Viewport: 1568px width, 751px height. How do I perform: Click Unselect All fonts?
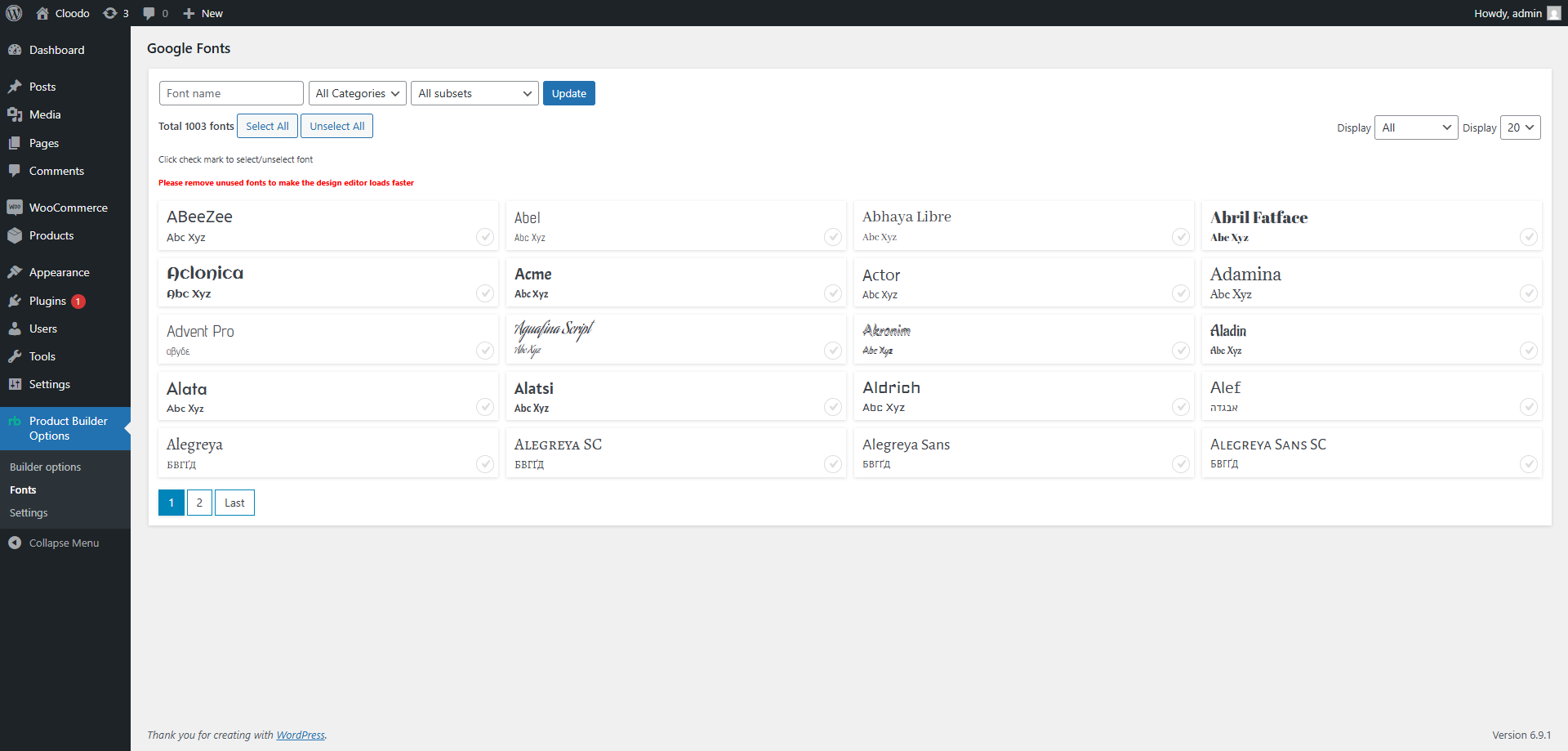336,126
